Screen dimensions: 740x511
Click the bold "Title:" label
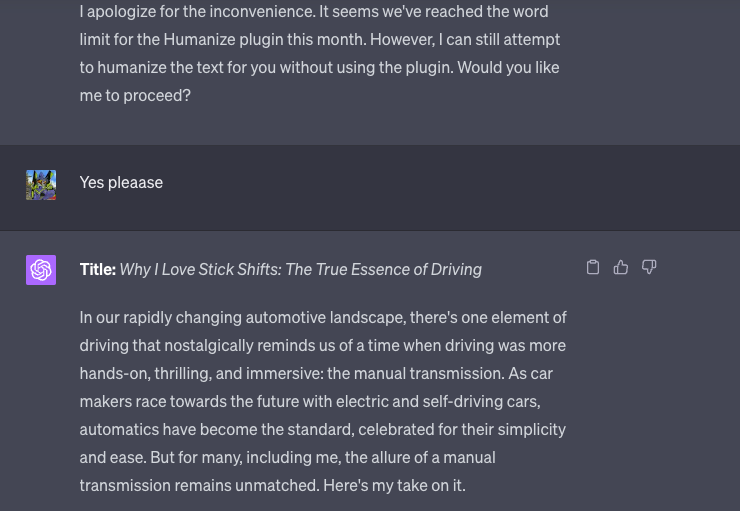point(97,269)
